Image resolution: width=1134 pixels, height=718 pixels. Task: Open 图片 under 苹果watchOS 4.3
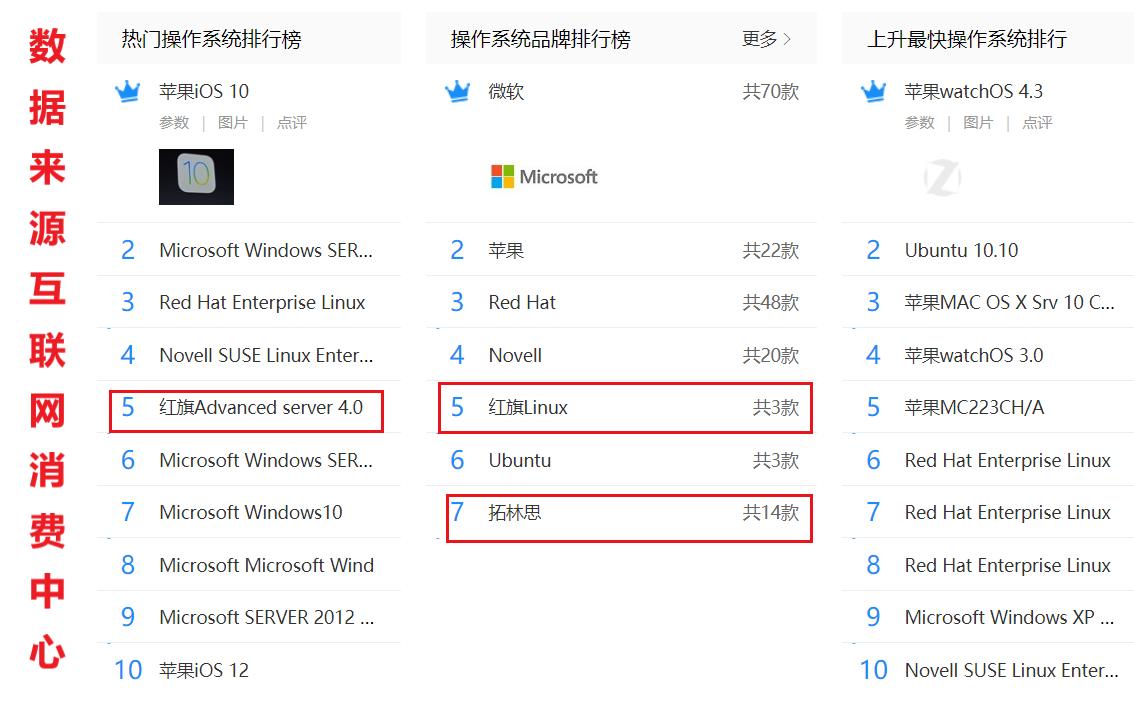[979, 123]
